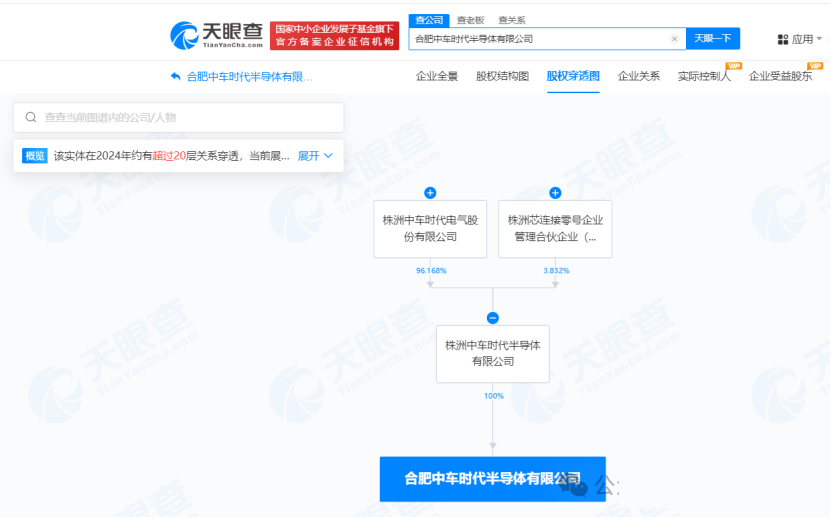This screenshot has width=831, height=518.
Task: Expand the overview with 展开
Action: (315, 156)
